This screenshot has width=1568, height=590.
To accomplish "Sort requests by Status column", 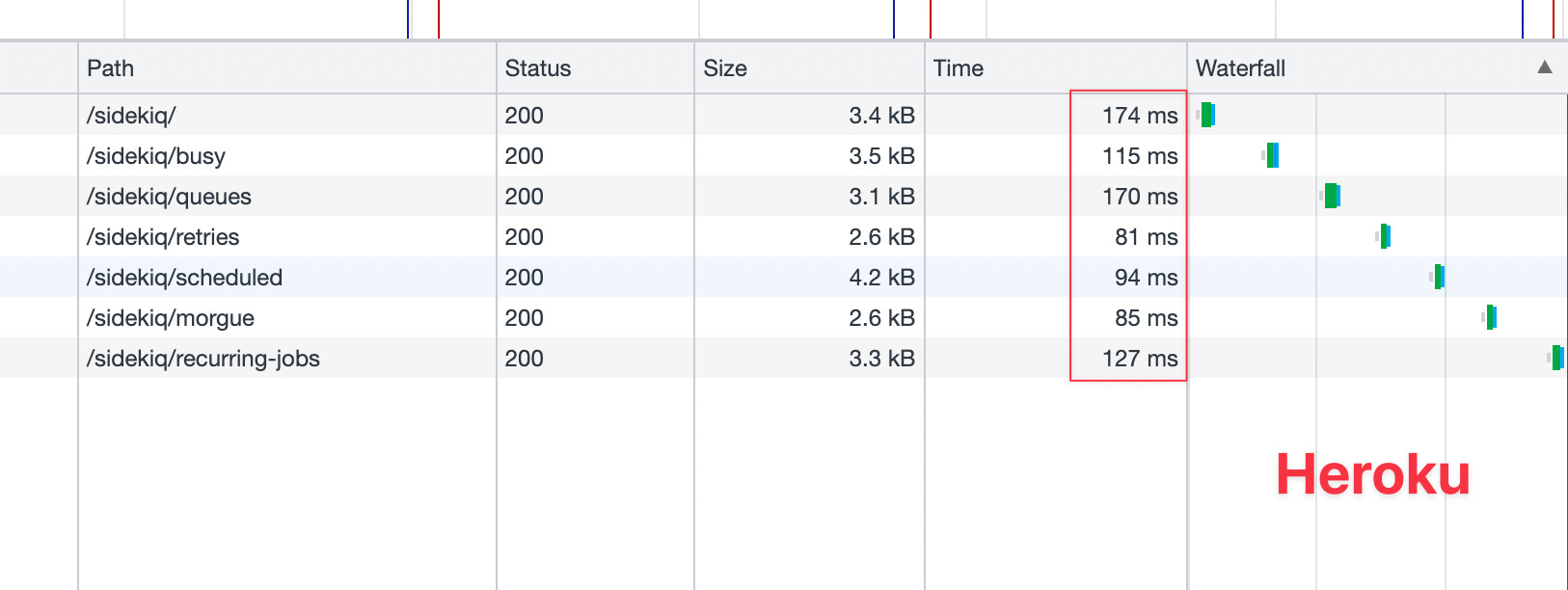I will 537,68.
